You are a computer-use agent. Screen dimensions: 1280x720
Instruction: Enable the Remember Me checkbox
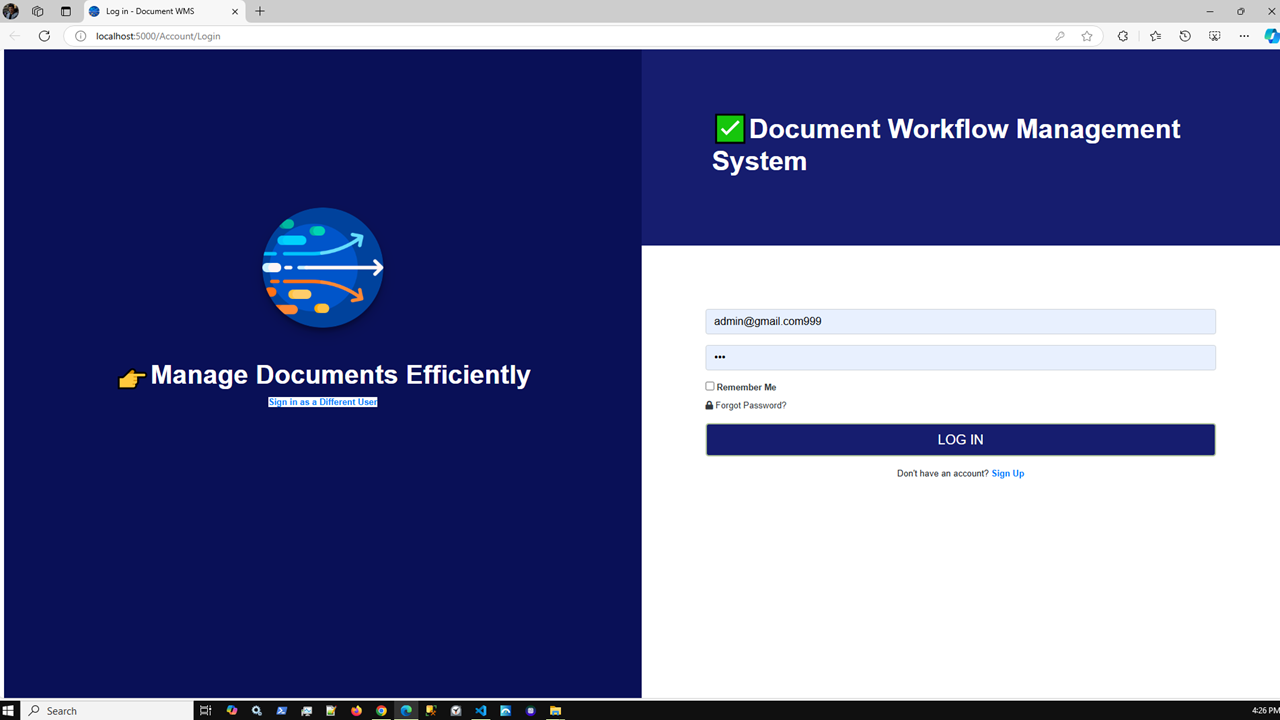[x=709, y=386]
